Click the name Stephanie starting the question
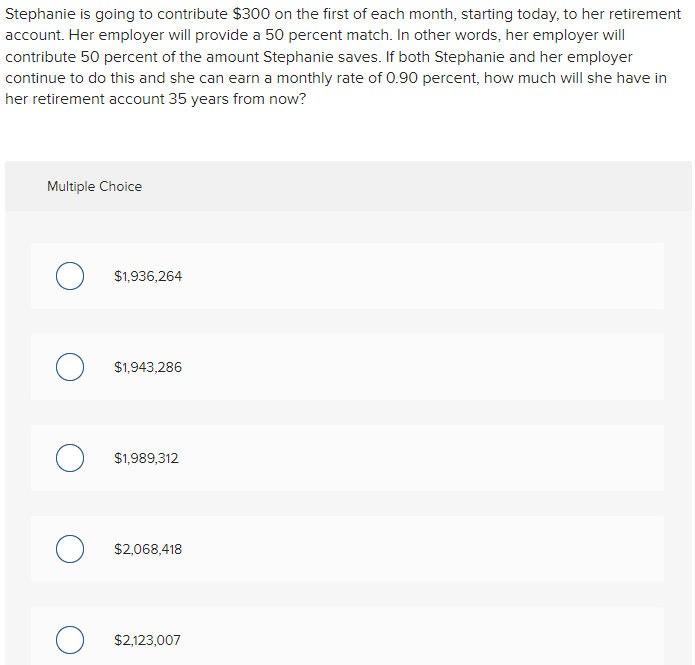This screenshot has height=665, width=695. point(40,14)
